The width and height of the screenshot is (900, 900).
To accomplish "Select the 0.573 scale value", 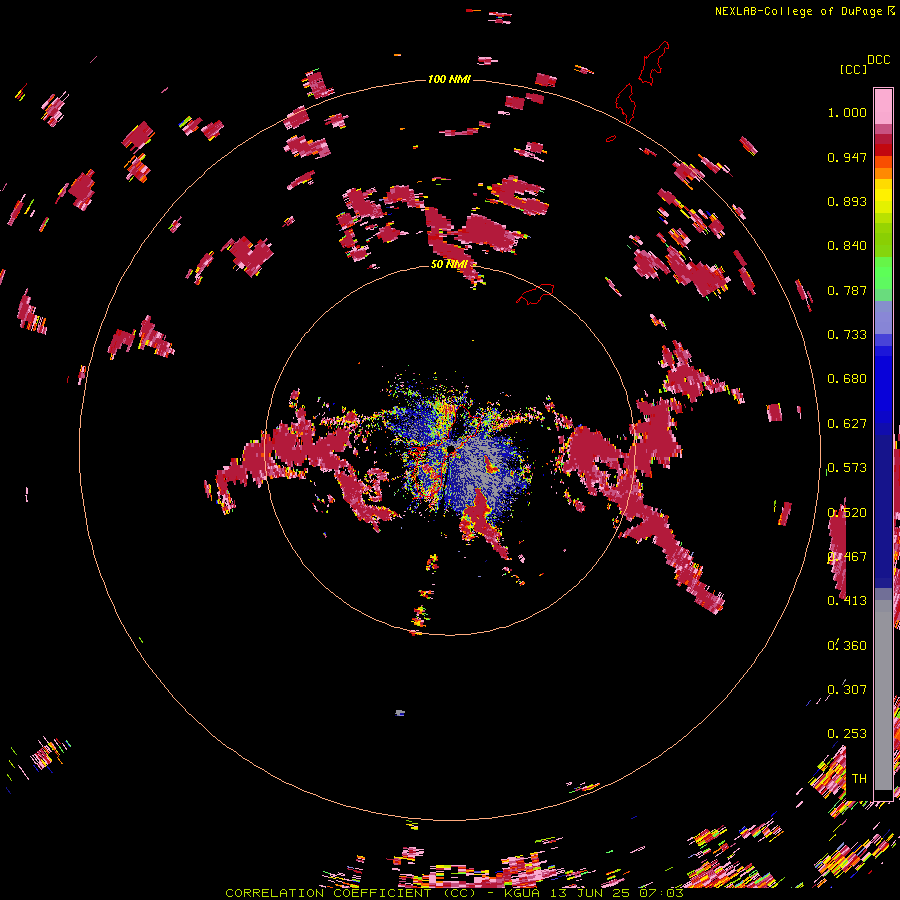I will (x=847, y=468).
